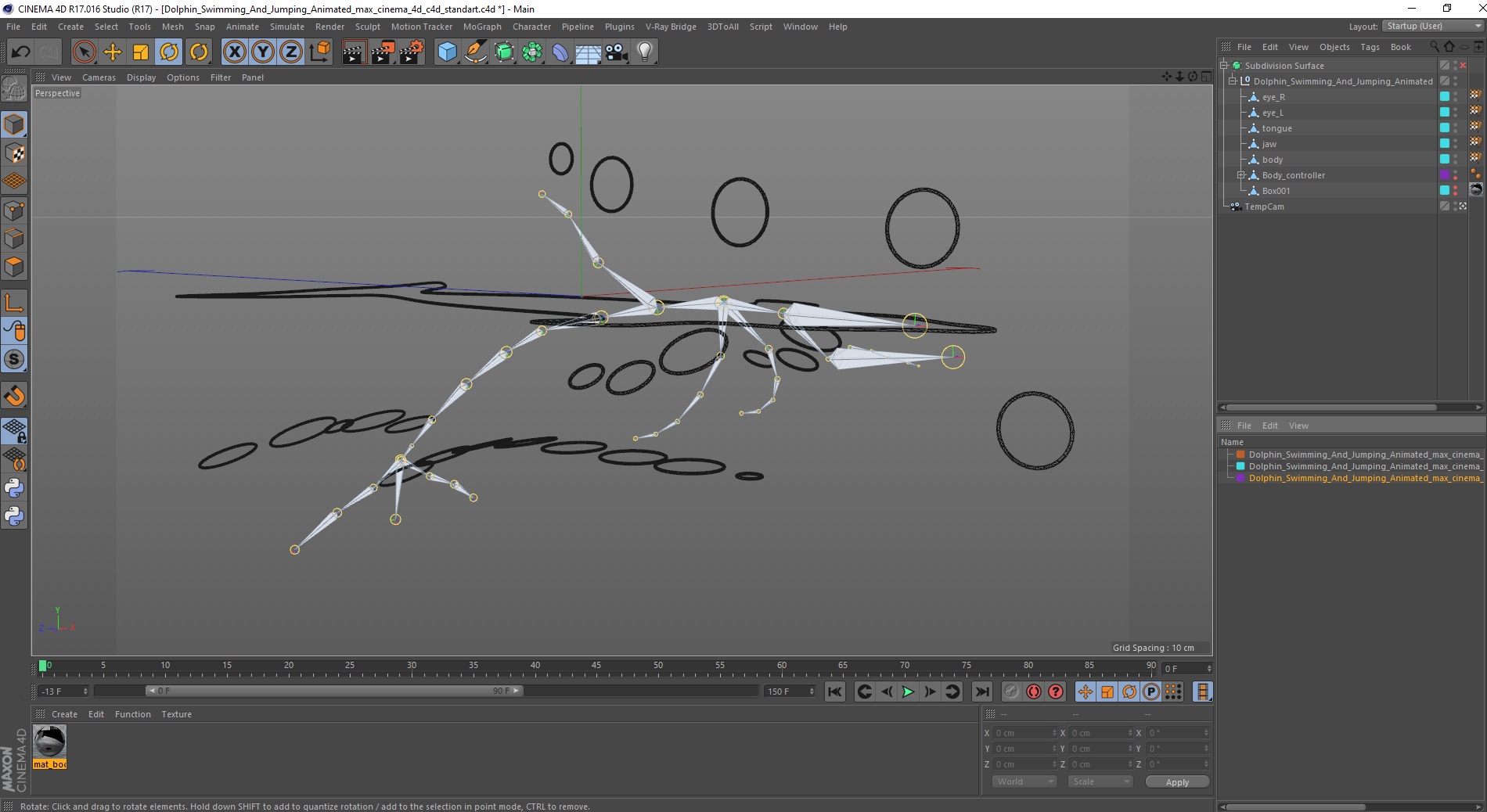The width and height of the screenshot is (1487, 812).
Task: Toggle X axis lock
Action: coord(235,52)
